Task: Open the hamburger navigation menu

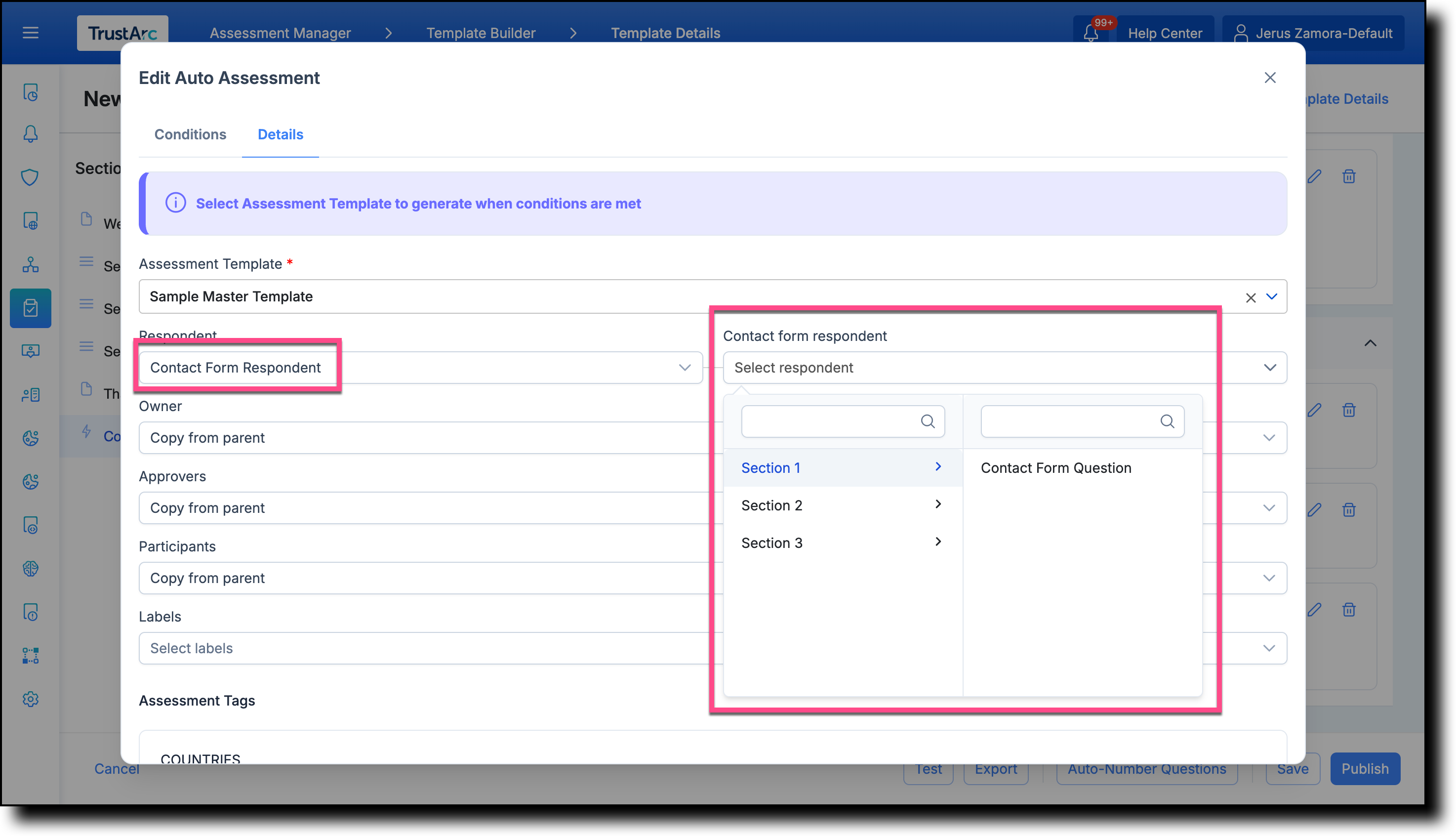Action: [x=31, y=33]
